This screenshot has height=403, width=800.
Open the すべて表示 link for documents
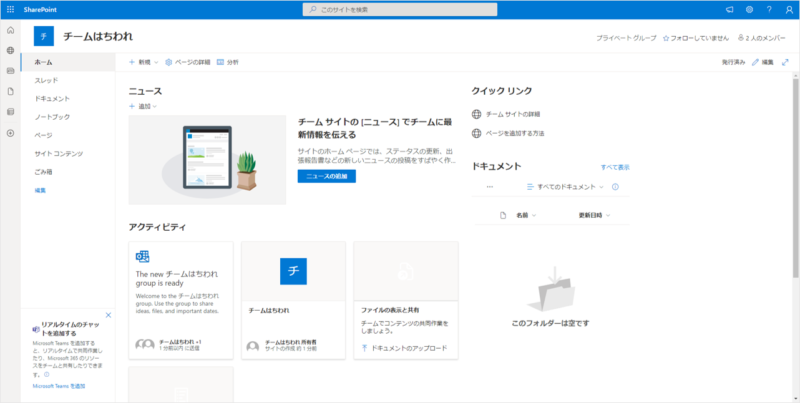tap(615, 167)
